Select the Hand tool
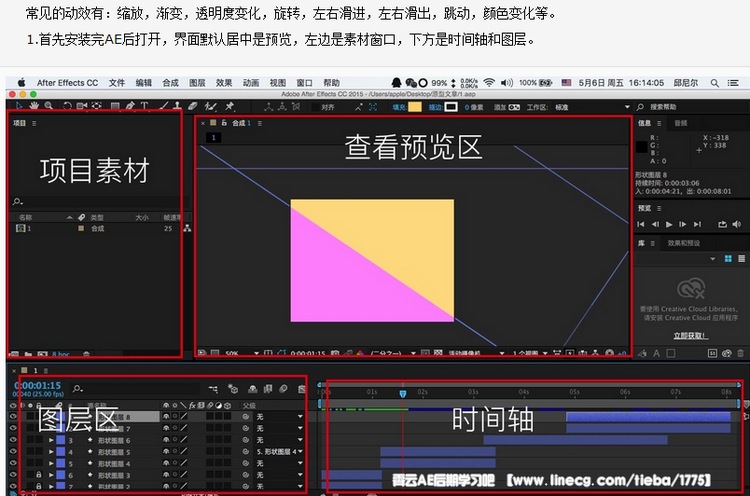Viewport: 750px width, 496px height. pyautogui.click(x=33, y=106)
